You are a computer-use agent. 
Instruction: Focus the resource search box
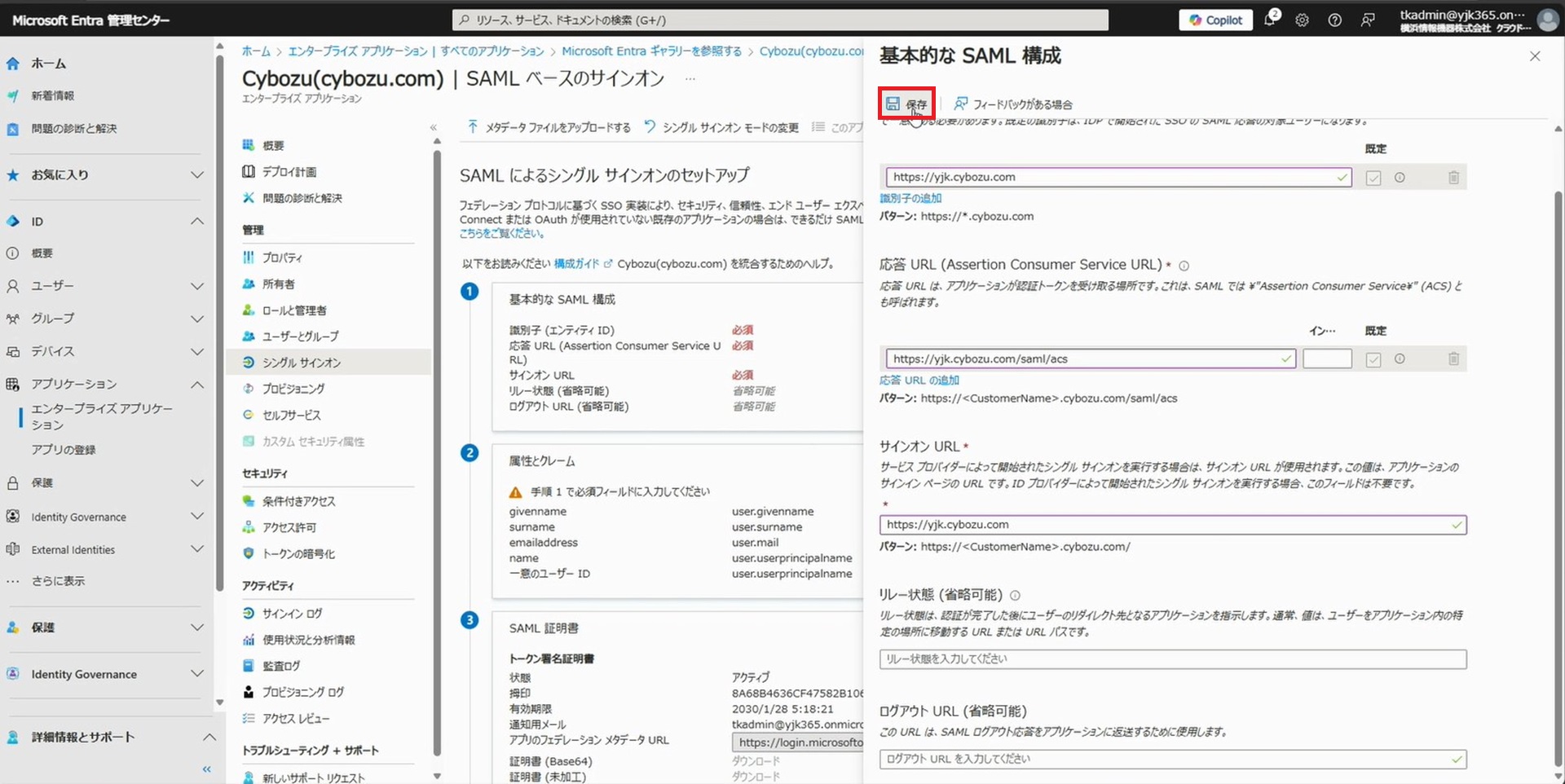780,20
